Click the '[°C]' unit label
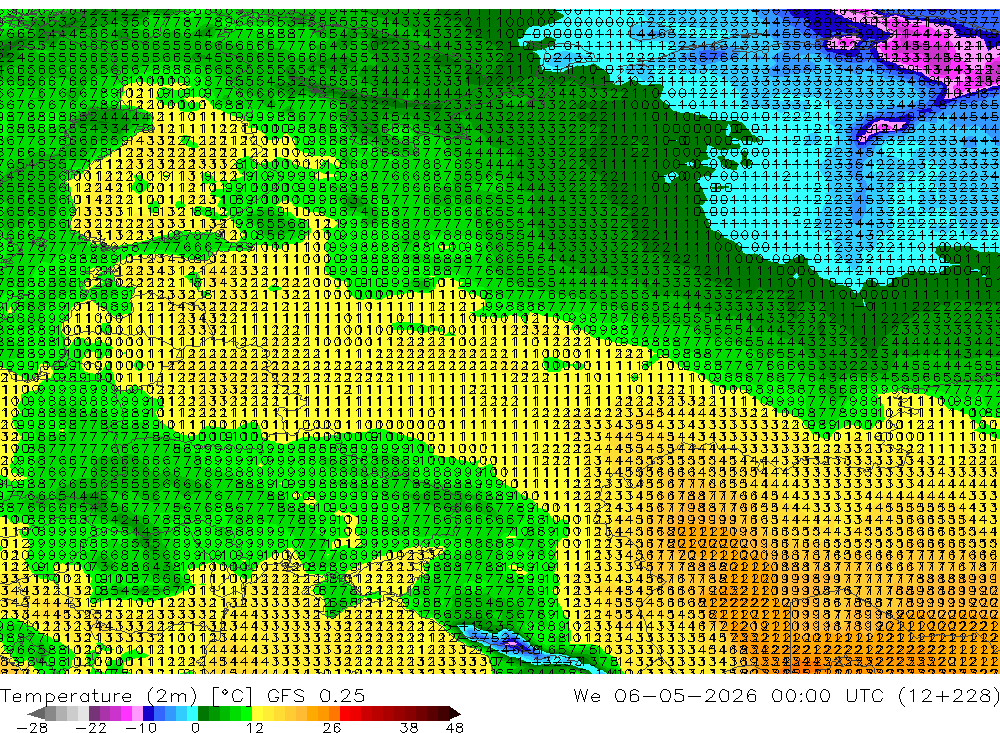1000x733 pixels. (x=232, y=695)
